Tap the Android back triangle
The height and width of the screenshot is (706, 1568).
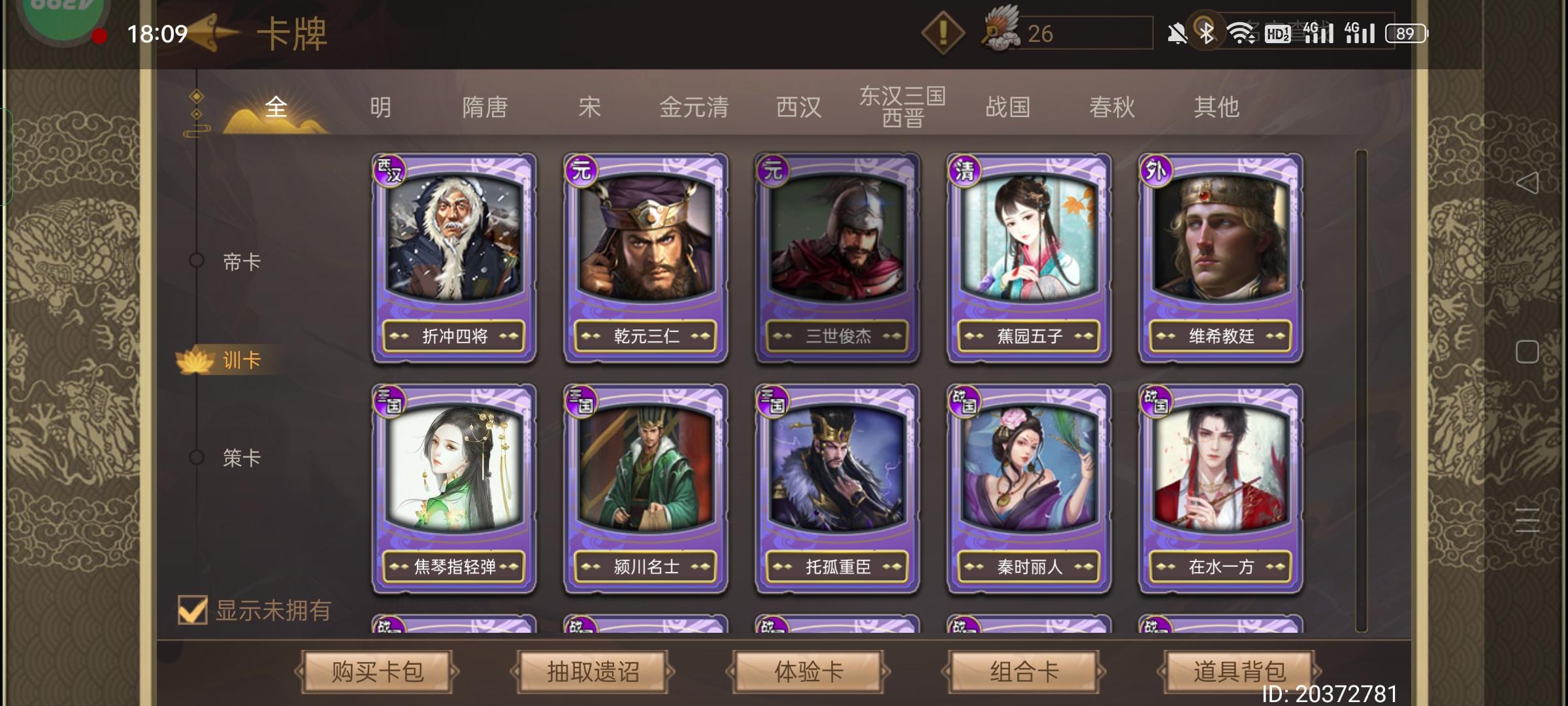click(1527, 183)
